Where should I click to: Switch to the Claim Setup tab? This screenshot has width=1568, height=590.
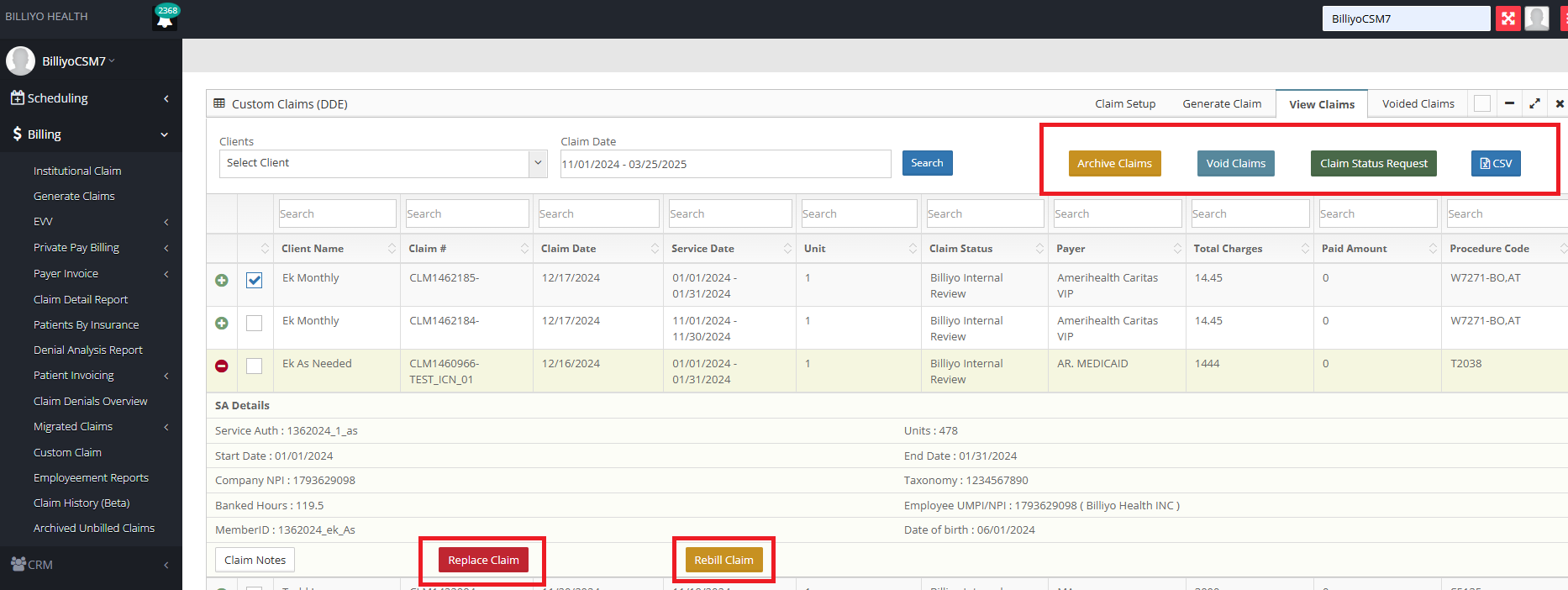click(1125, 103)
